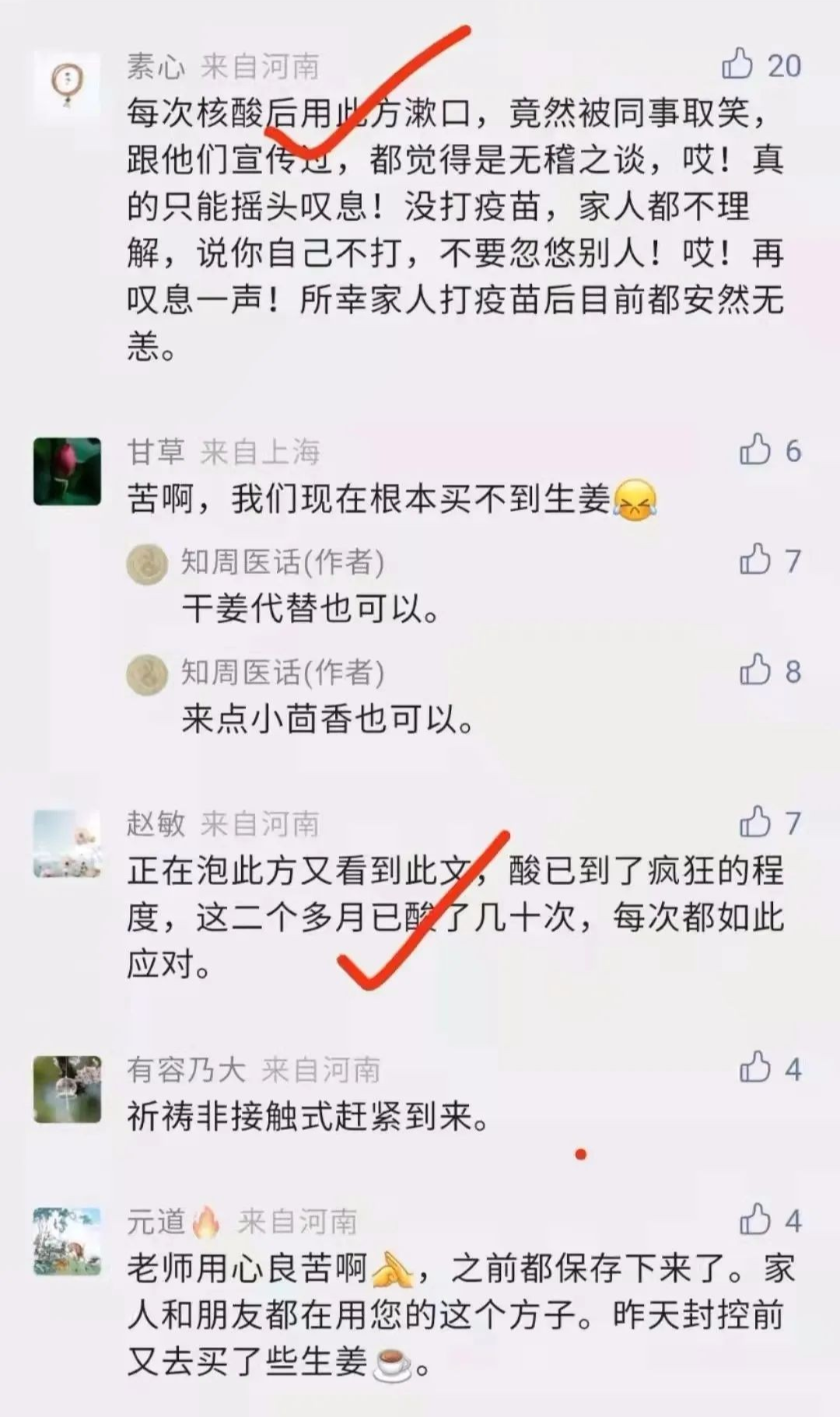
Task: Like author reply 干姜代替也可以
Action: click(x=754, y=560)
